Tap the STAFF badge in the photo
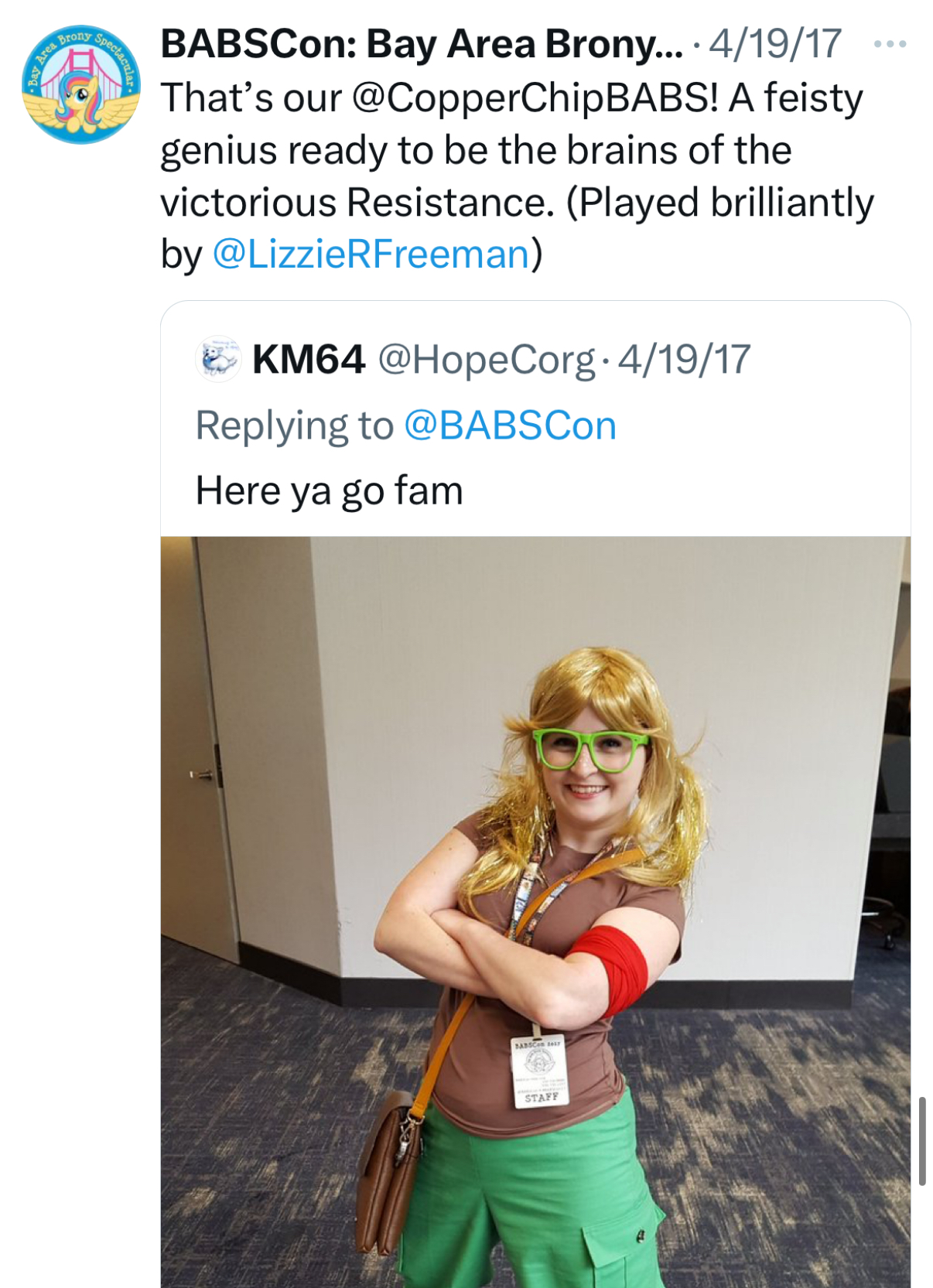Viewport: 933px width, 1288px height. [540, 1071]
